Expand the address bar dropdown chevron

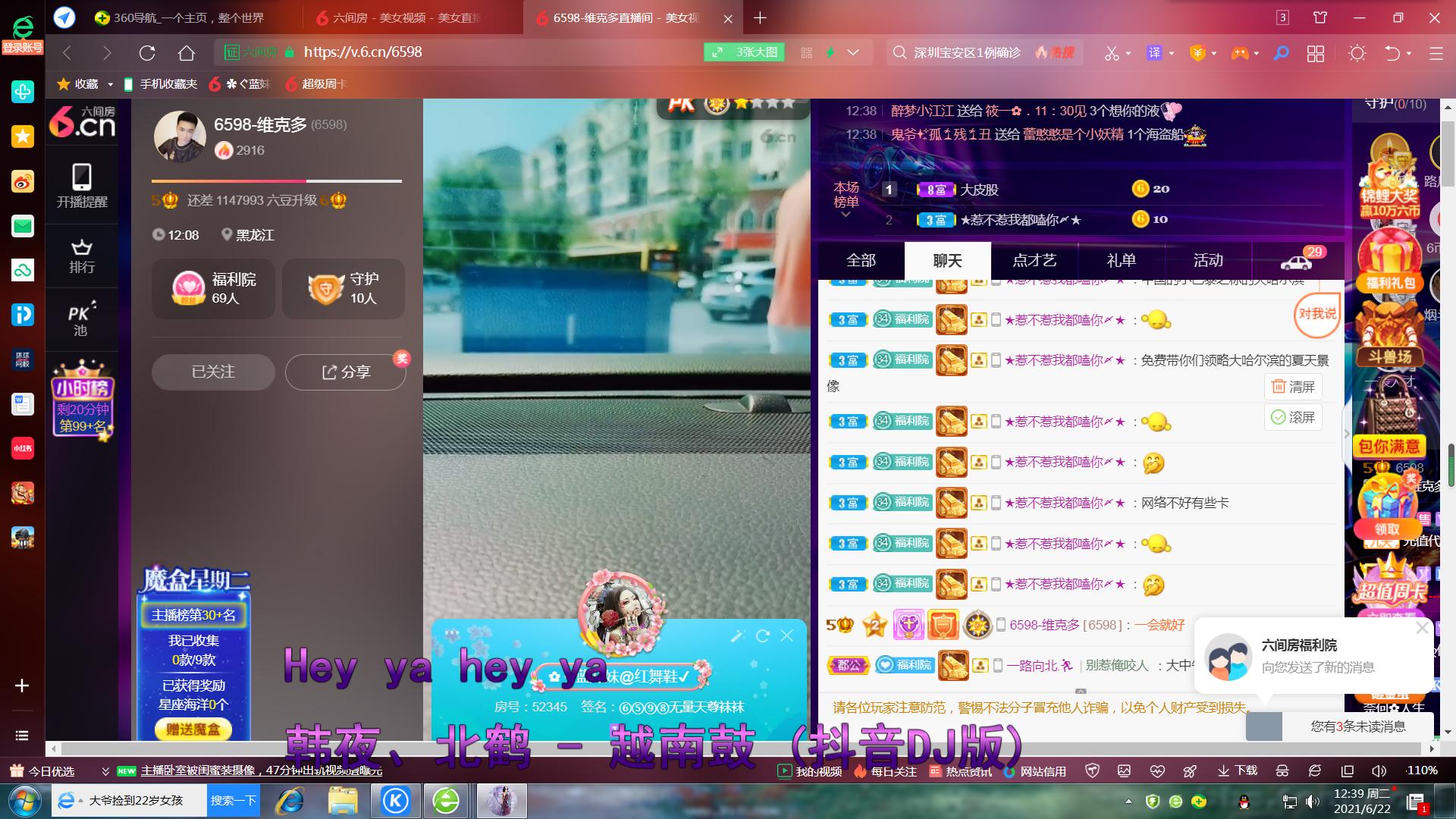853,52
